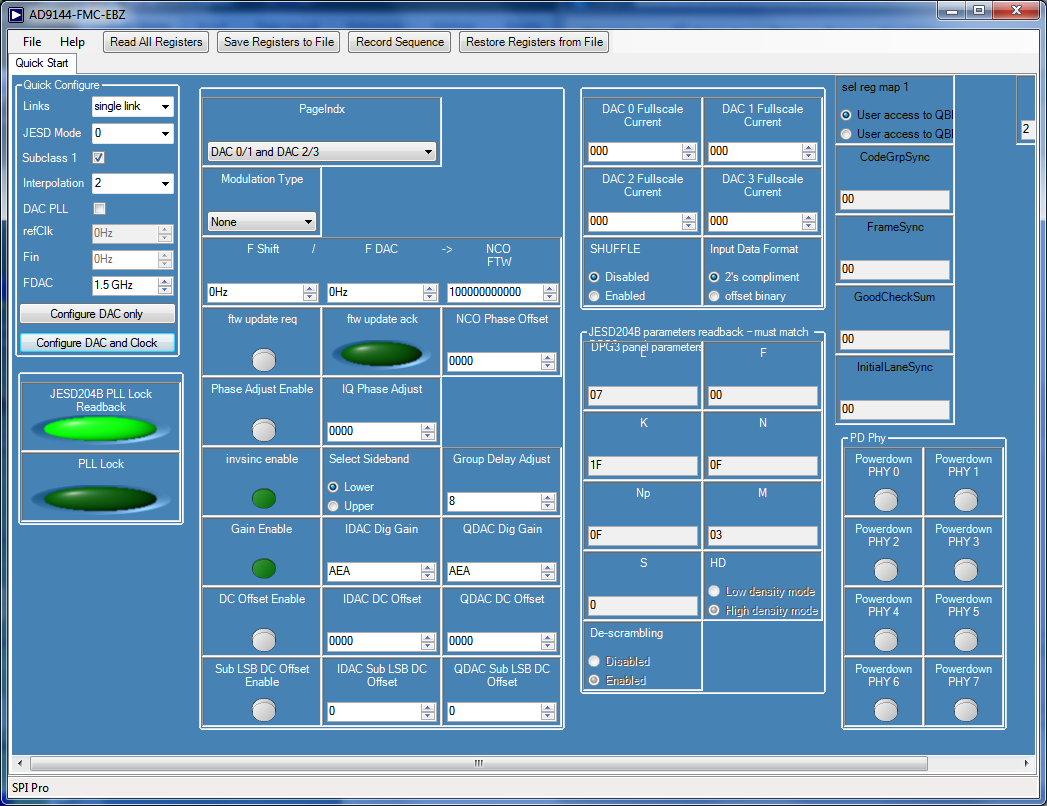The image size is (1047, 806).
Task: Click the Phase Adjust Enable round button
Action: tap(262, 429)
